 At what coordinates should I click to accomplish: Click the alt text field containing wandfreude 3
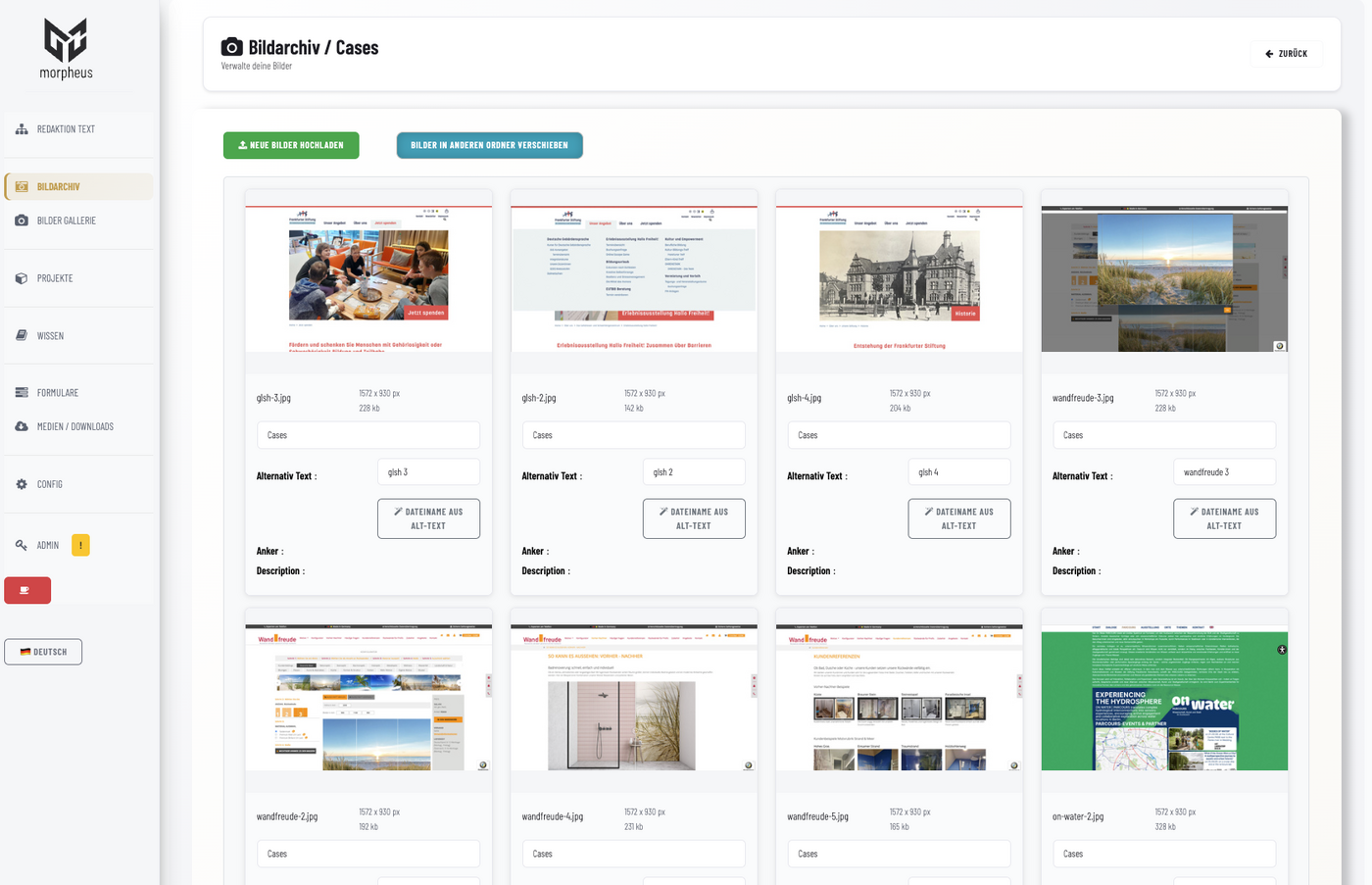(1225, 472)
